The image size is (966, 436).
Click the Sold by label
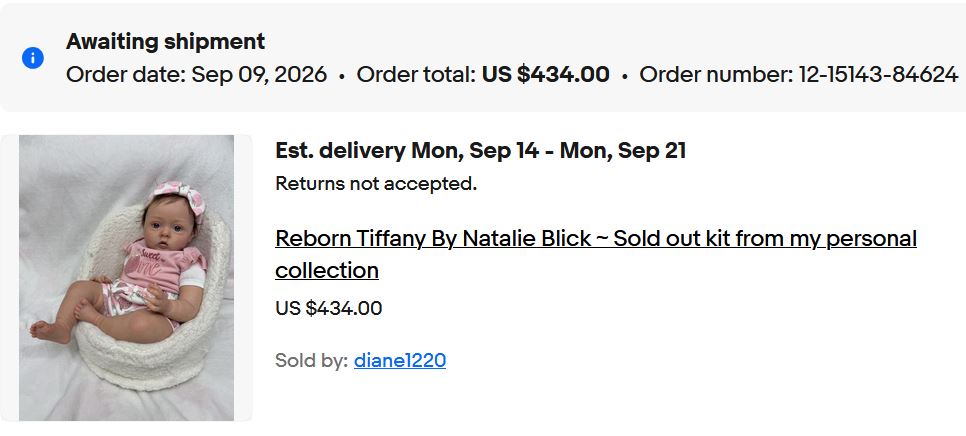(312, 360)
